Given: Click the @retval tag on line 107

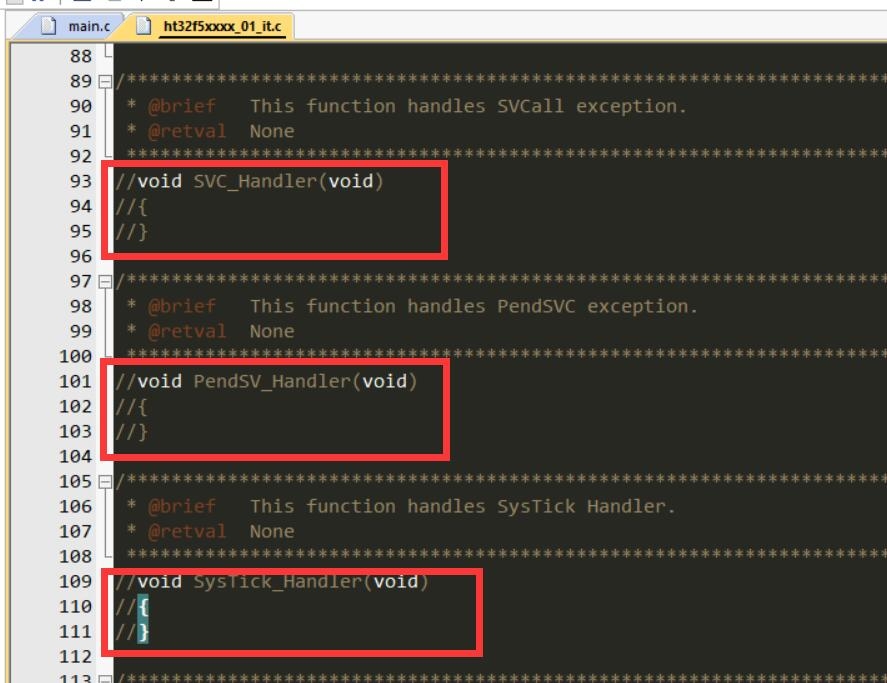Looking at the screenshot, I should 187,531.
